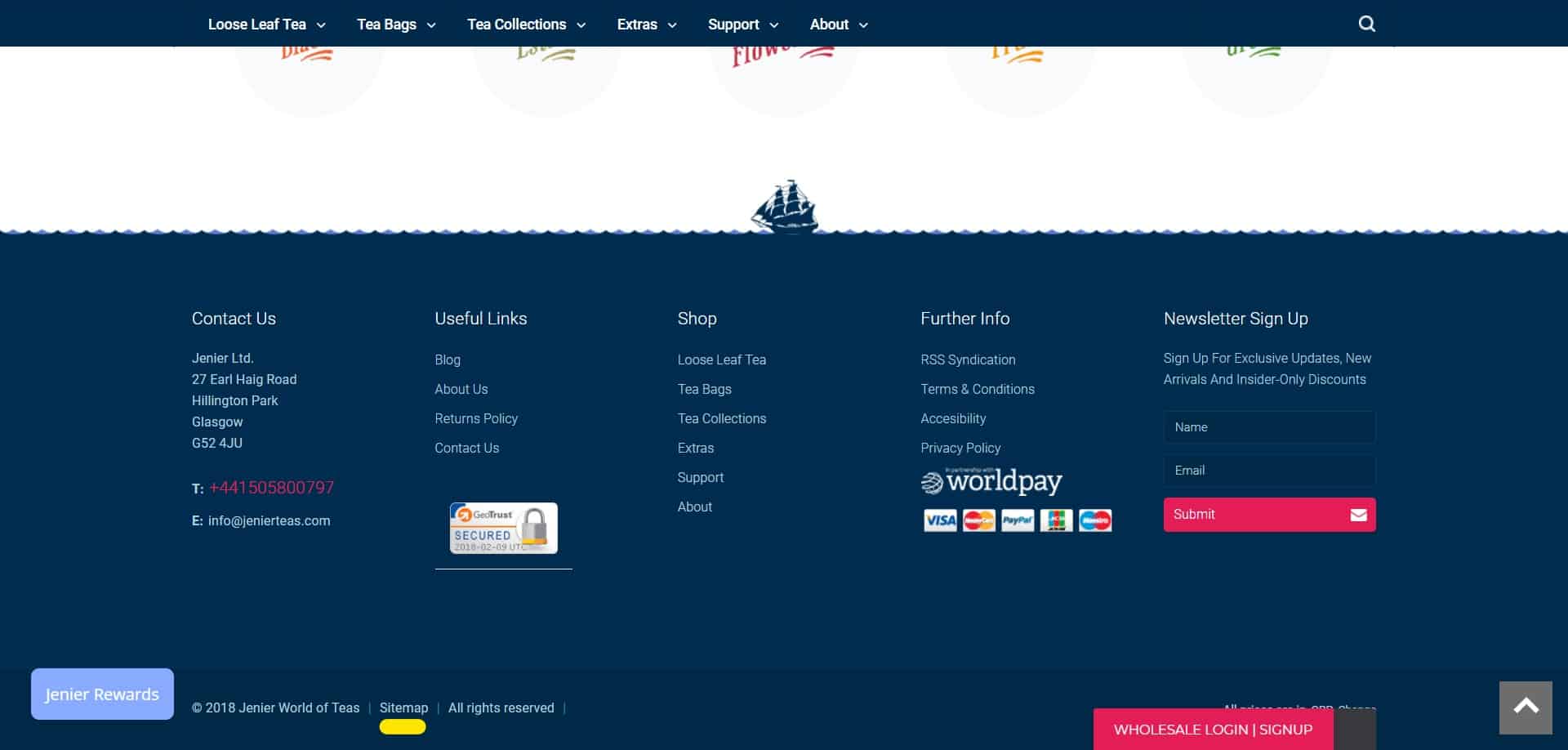Screen dimensions: 1568x750
Task: Click the PayPal payment icon
Action: pos(1018,520)
